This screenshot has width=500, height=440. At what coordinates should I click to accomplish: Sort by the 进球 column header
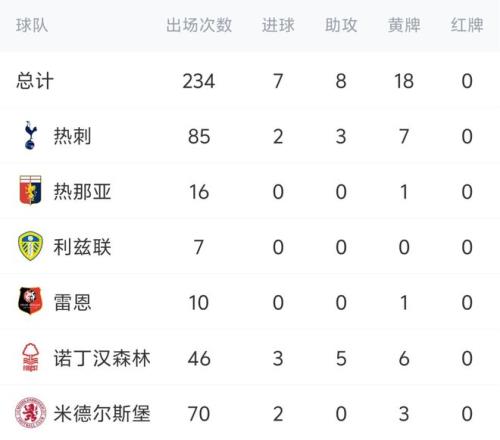coord(278,25)
